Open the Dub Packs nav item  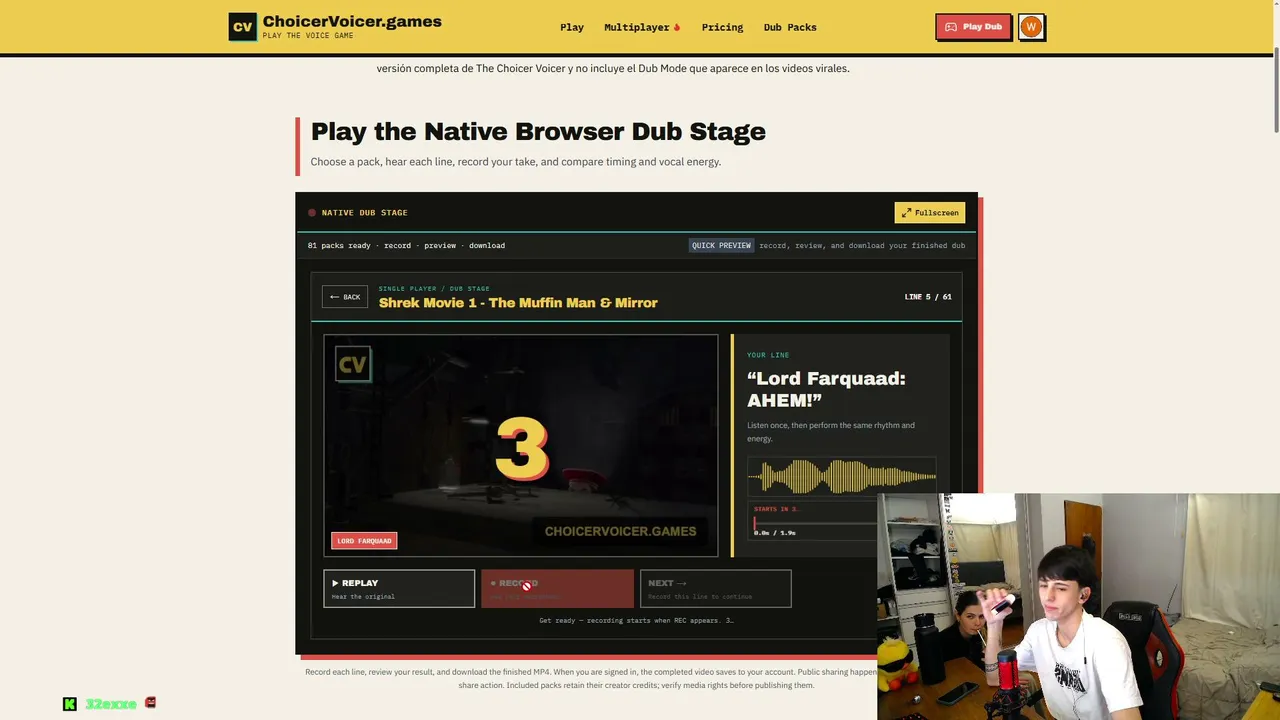pos(790,27)
